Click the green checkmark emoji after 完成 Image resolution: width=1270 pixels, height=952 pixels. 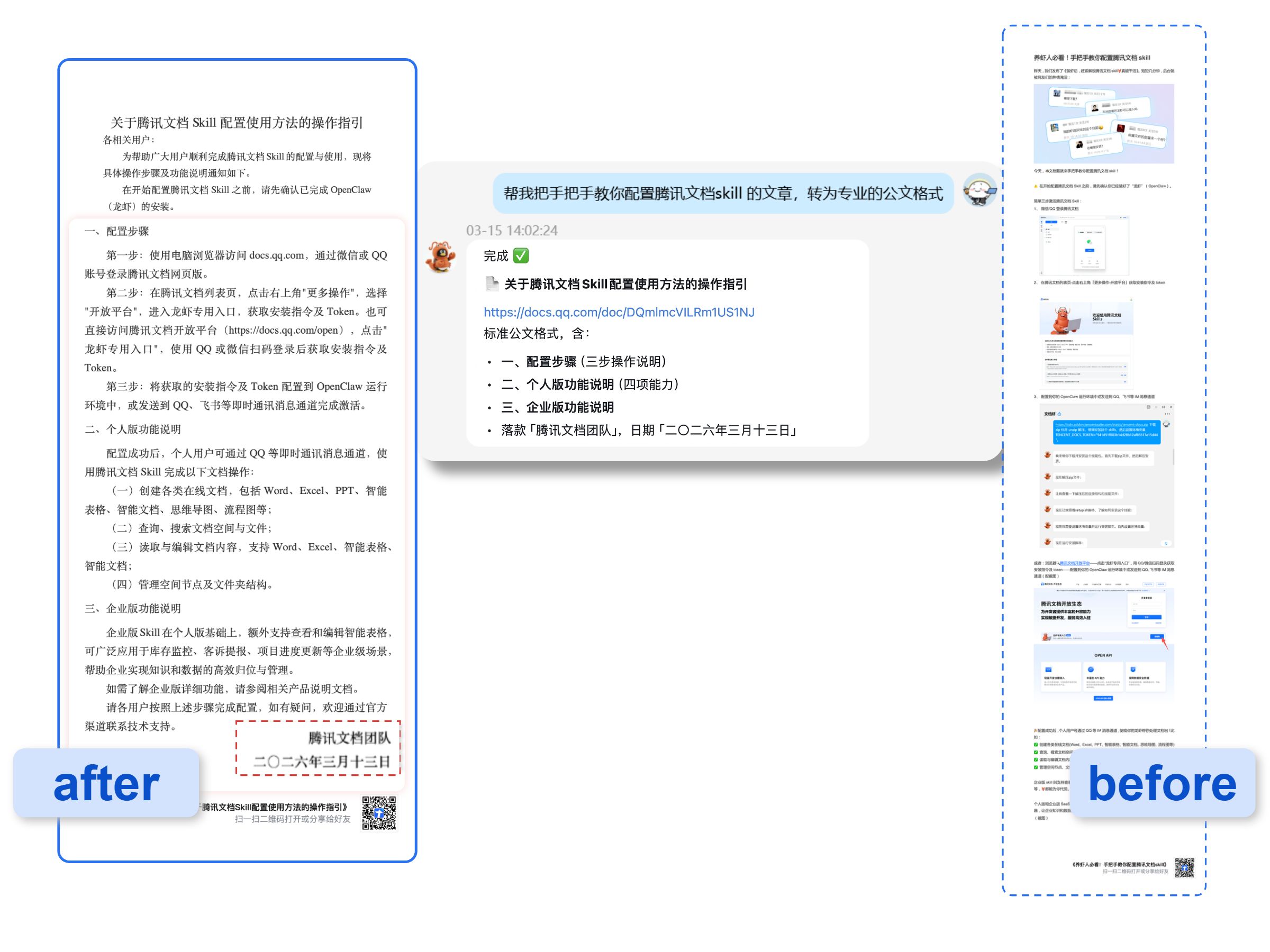coord(521,255)
